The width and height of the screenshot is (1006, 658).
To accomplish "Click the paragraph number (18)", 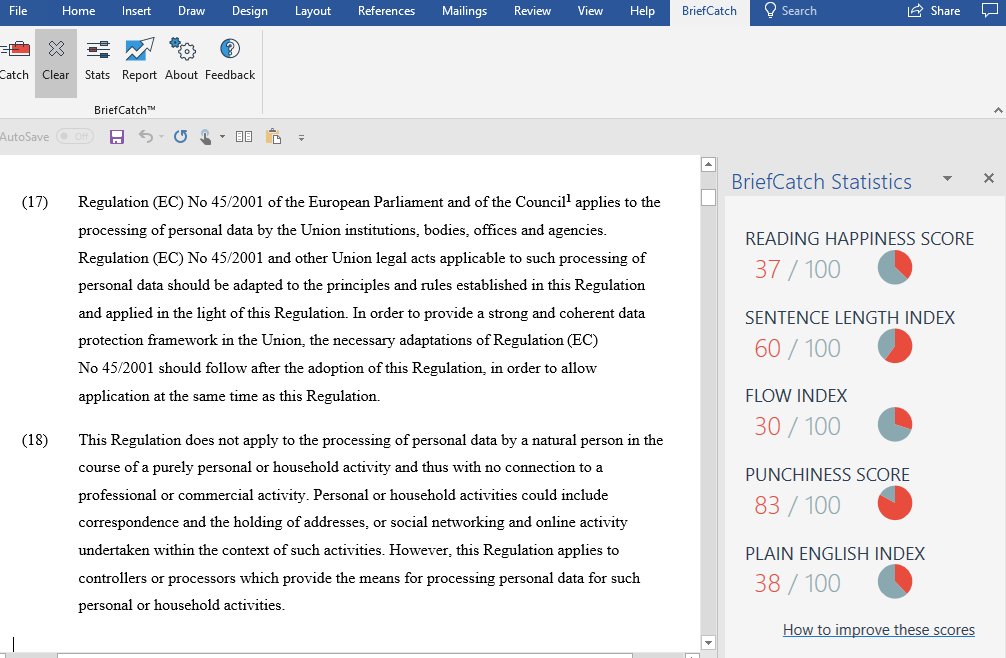I will click(x=35, y=440).
